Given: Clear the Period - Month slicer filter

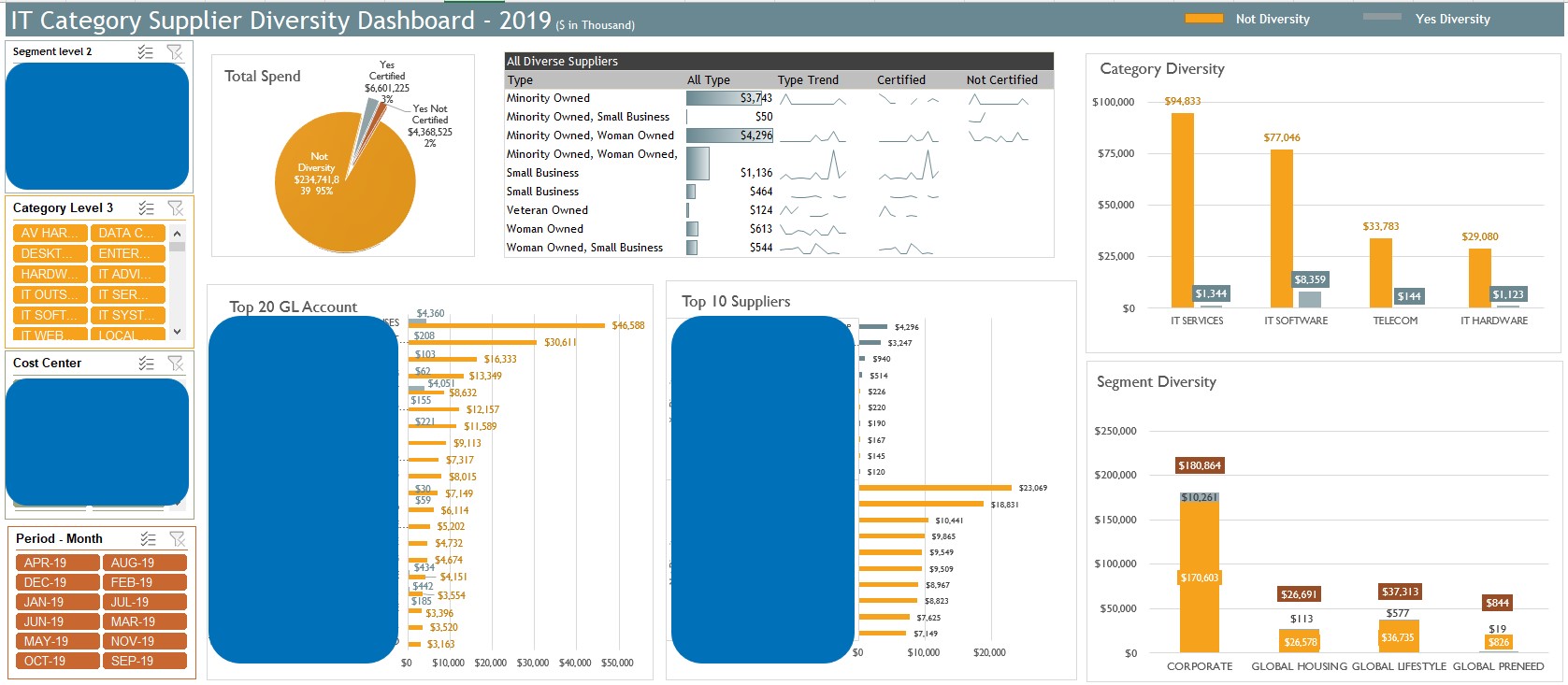Looking at the screenshot, I should click(178, 539).
